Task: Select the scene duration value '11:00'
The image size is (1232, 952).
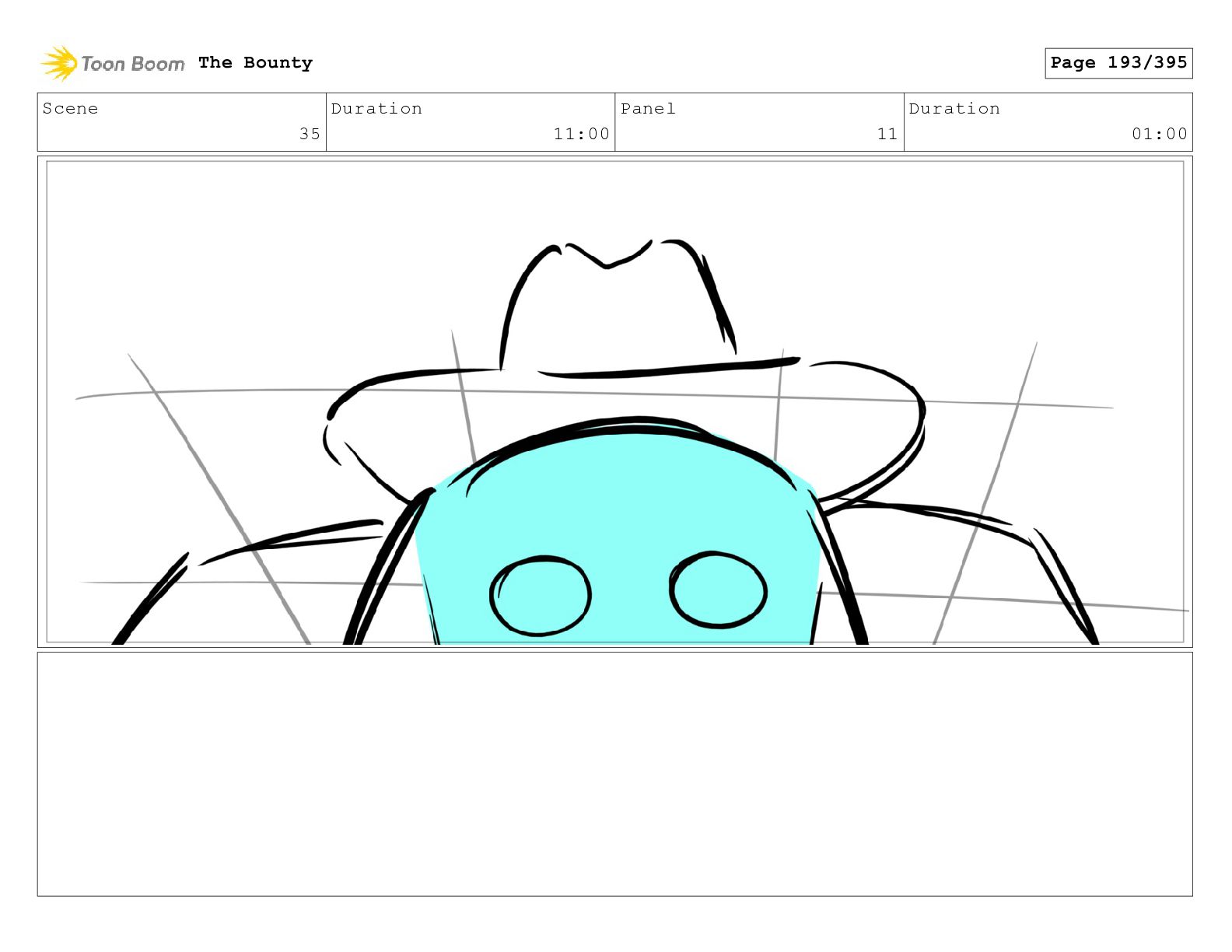Action: (x=581, y=134)
